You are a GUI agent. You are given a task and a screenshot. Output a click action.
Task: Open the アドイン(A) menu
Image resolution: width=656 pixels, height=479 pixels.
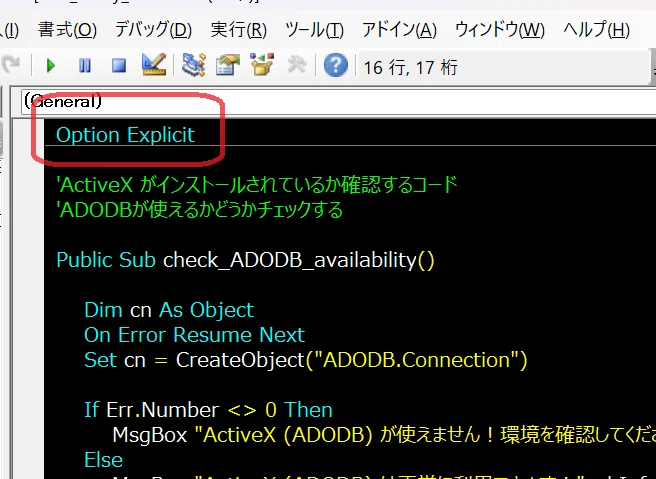(x=399, y=30)
